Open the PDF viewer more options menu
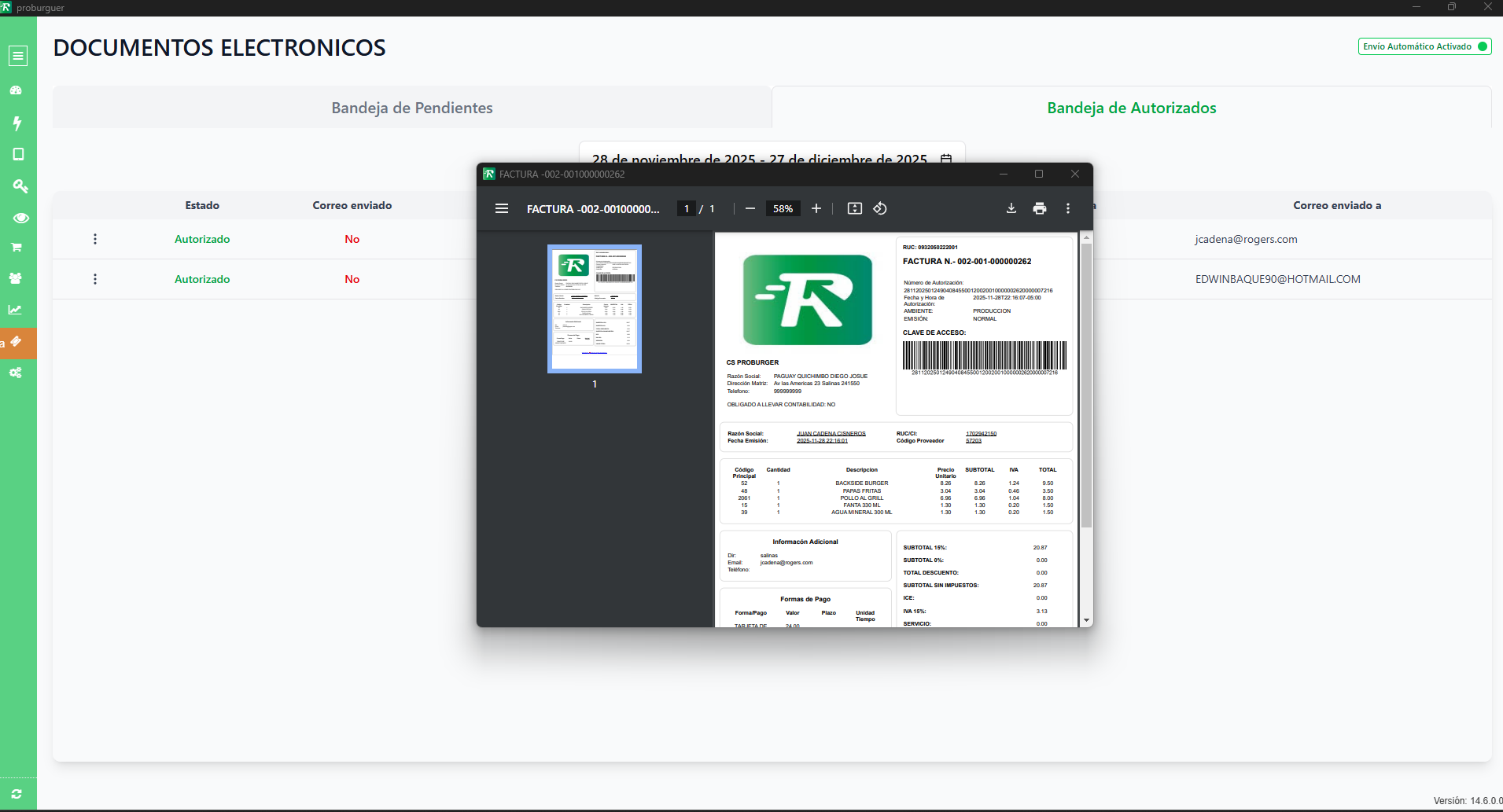Viewport: 1503px width, 812px height. (1068, 208)
